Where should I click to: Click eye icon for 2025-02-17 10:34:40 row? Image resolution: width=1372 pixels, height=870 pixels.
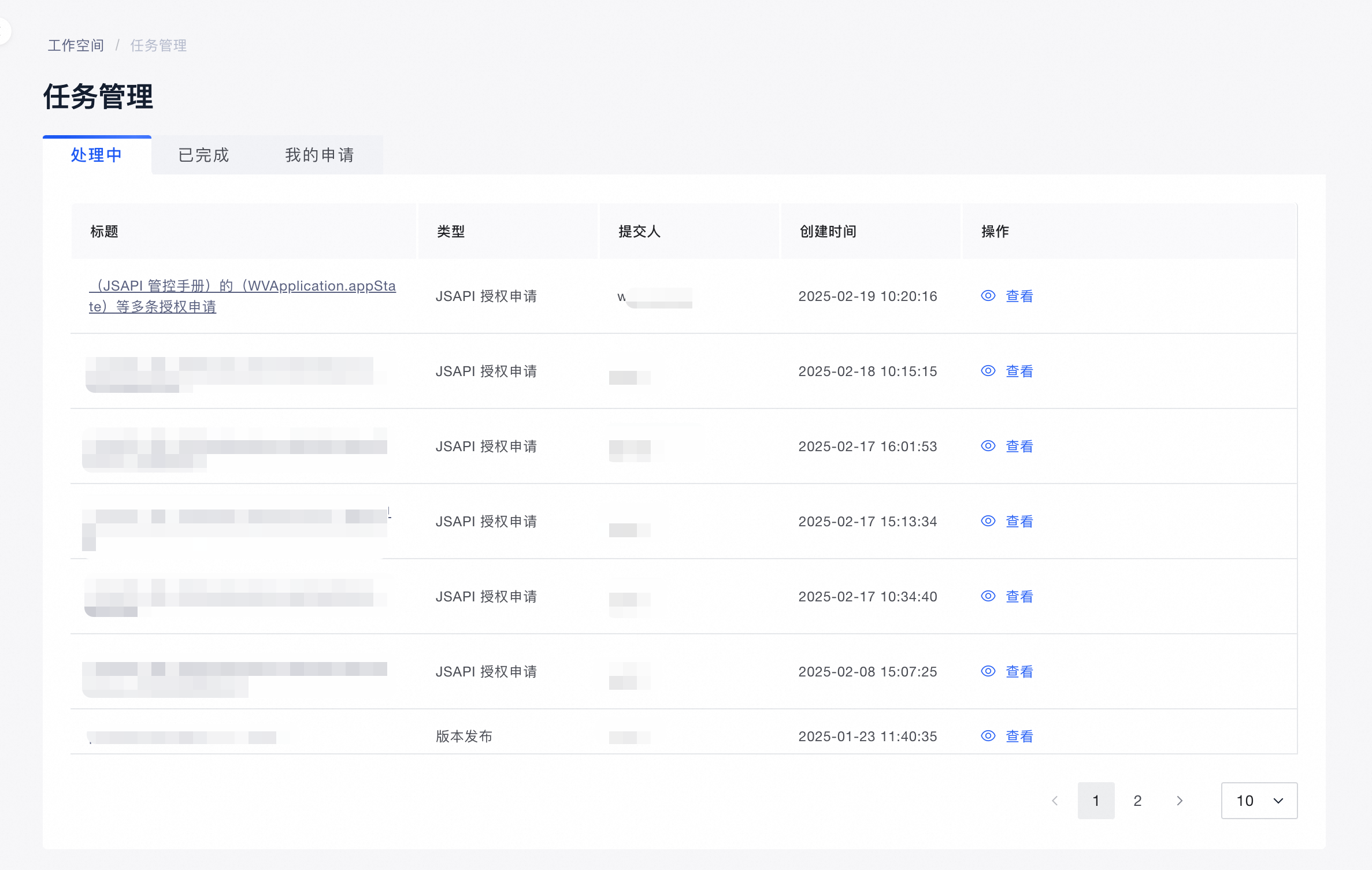[x=988, y=596]
